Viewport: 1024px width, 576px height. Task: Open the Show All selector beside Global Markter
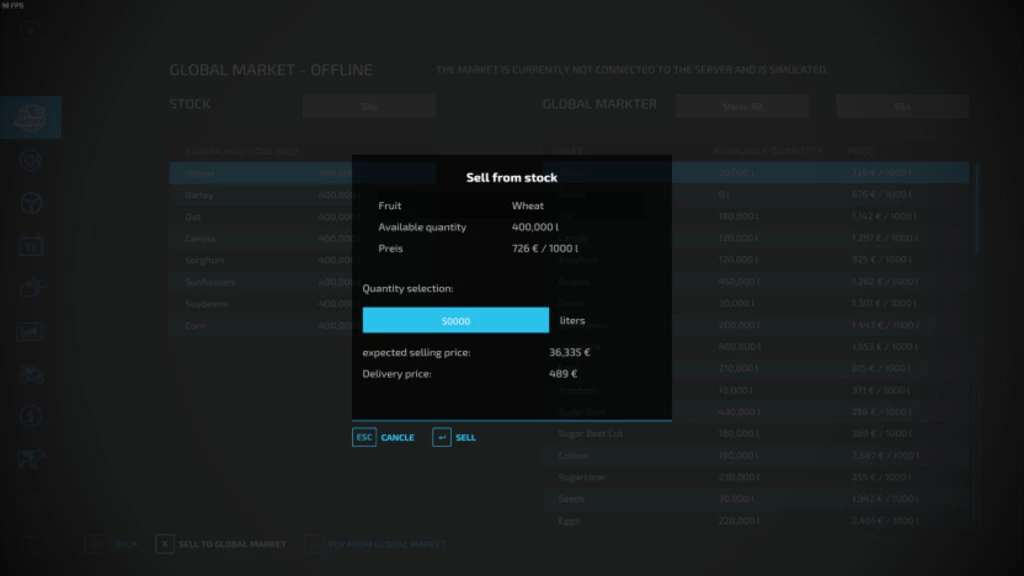[742, 106]
